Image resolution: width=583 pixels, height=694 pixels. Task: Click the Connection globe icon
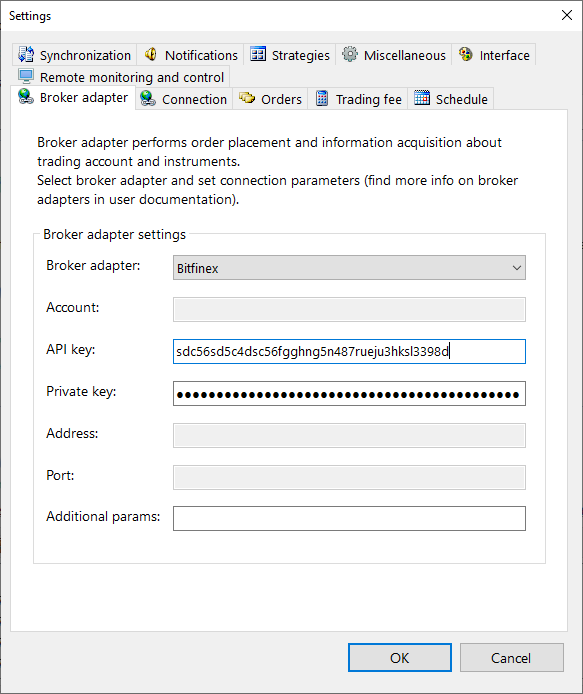click(x=148, y=98)
